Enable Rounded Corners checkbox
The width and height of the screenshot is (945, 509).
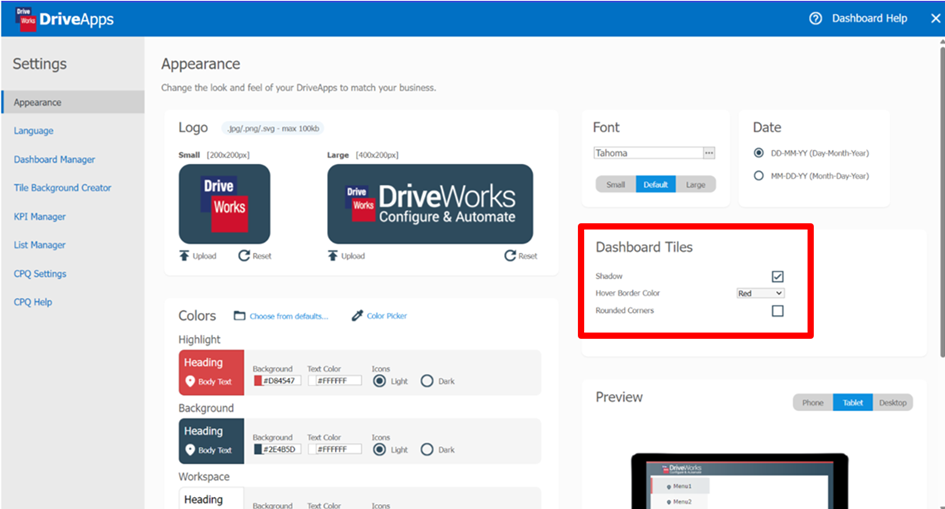coord(777,311)
